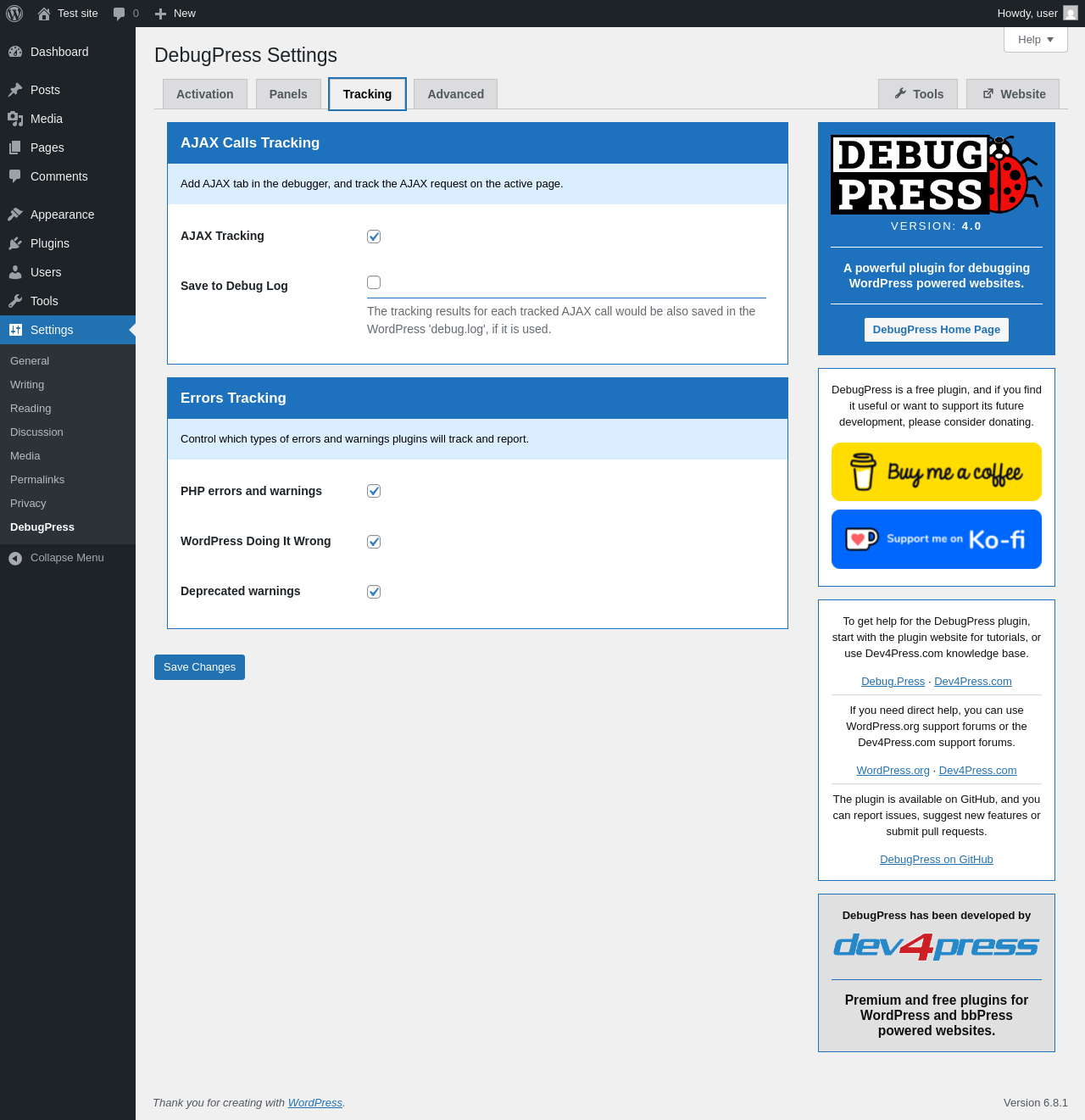Image resolution: width=1085 pixels, height=1120 pixels.
Task: Click the Plugins plug icon
Action: [15, 243]
